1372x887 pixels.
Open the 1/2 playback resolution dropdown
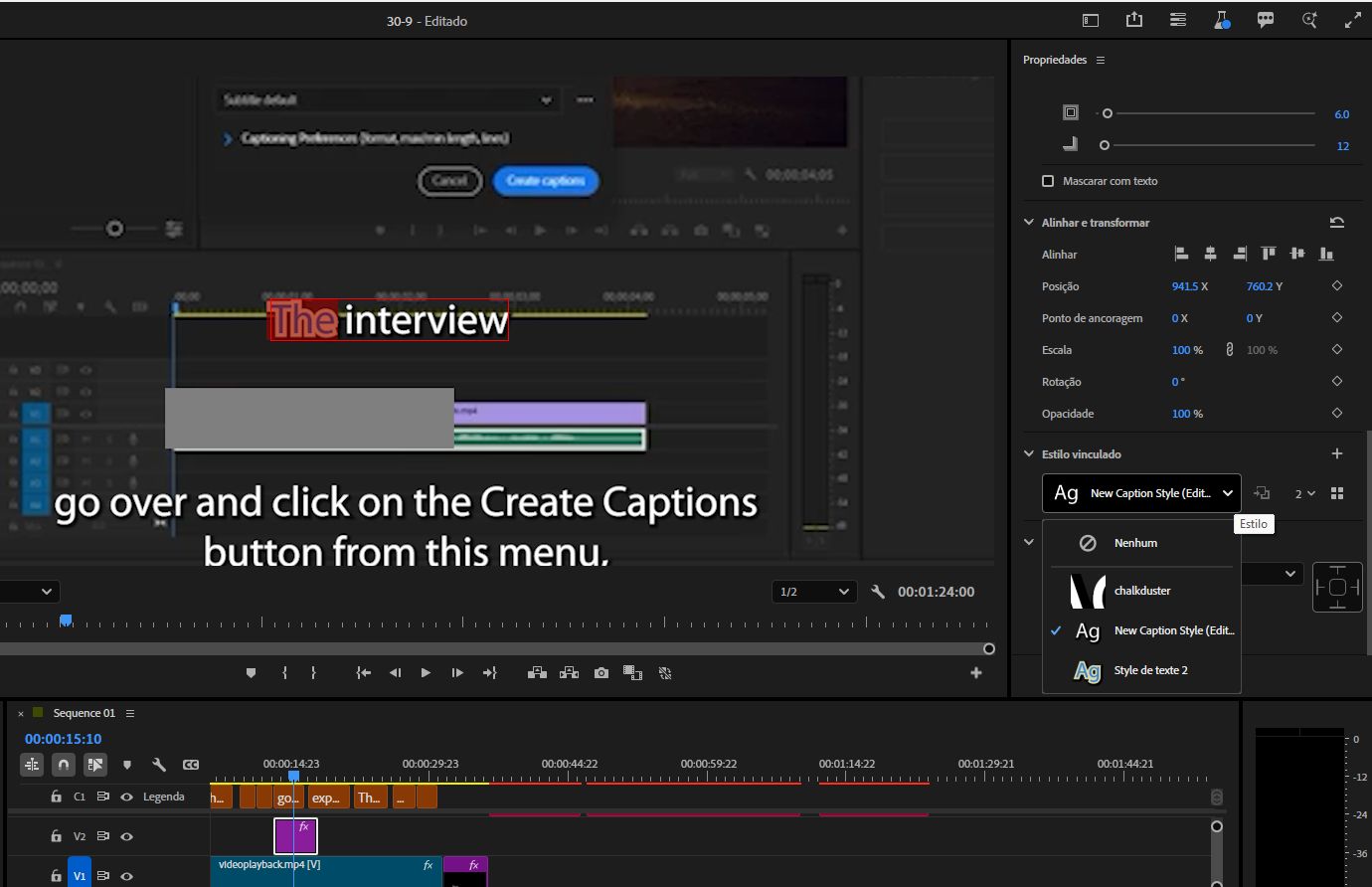click(813, 592)
